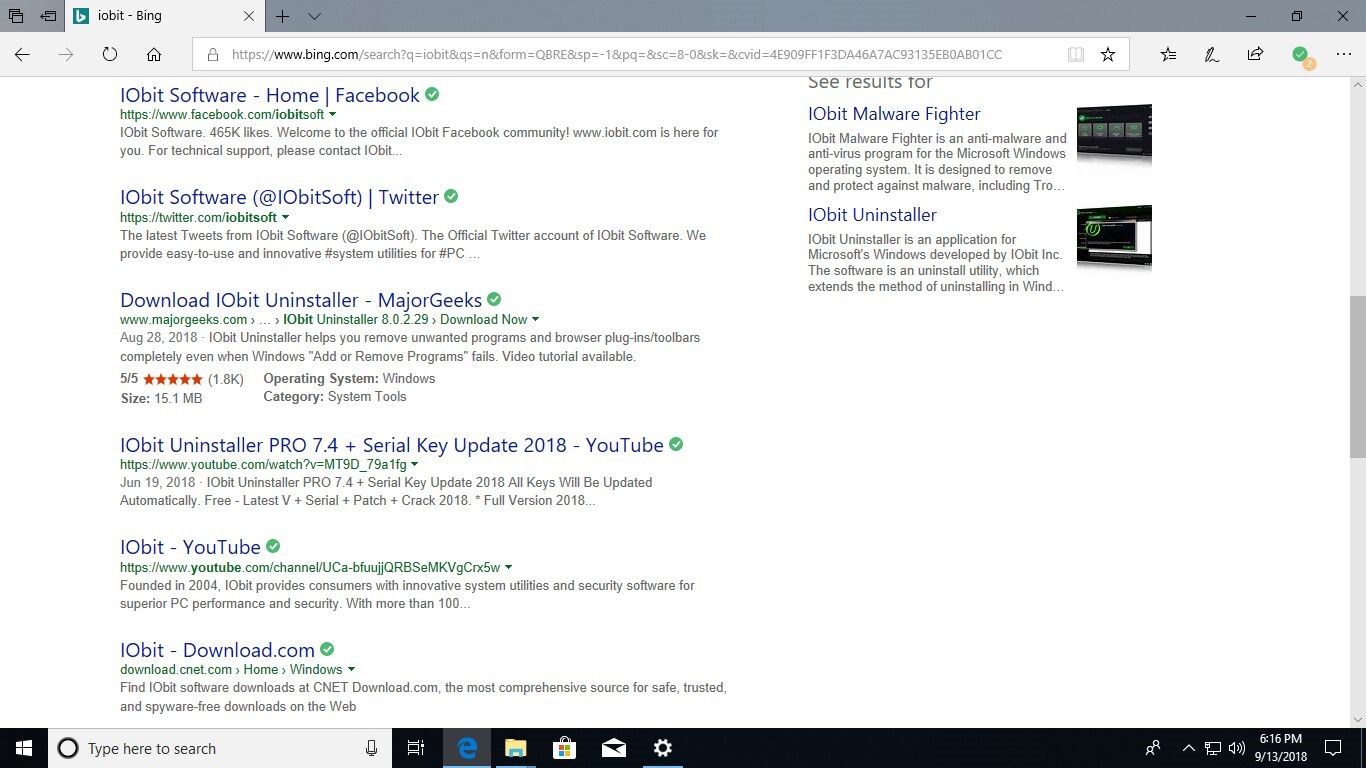Expand the youtube.com/watch URL dropdown
Viewport: 1366px width, 768px height.
[415, 465]
